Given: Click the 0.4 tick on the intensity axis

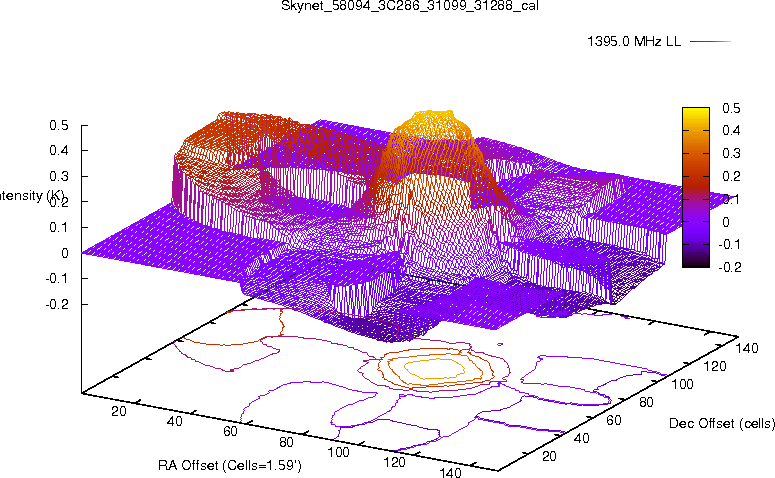Looking at the screenshot, I should (59, 151).
